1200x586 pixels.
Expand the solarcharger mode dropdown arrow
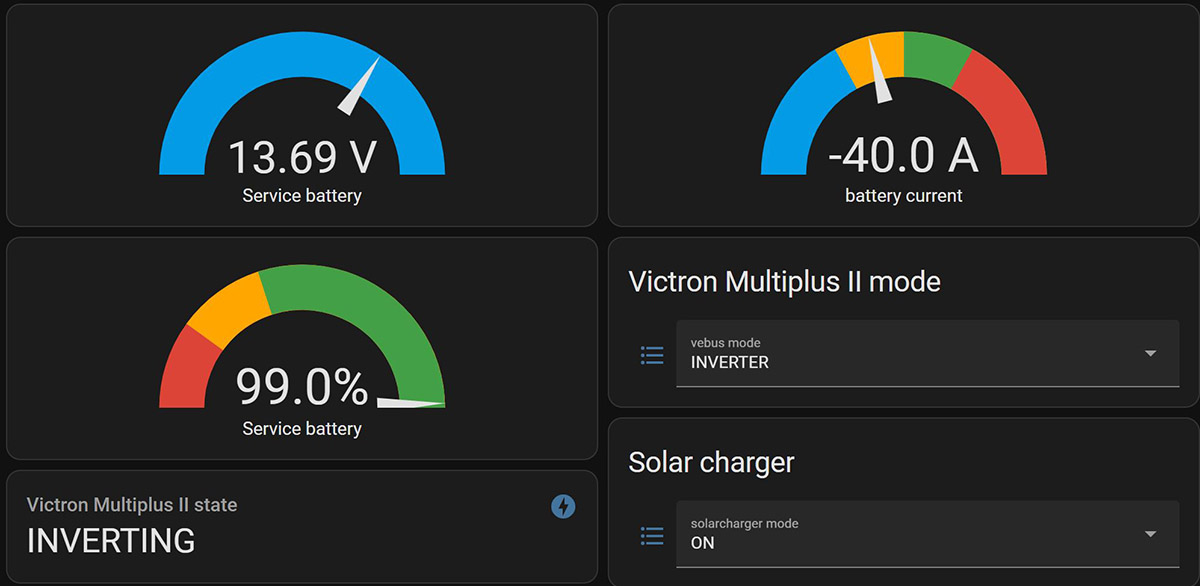1150,534
